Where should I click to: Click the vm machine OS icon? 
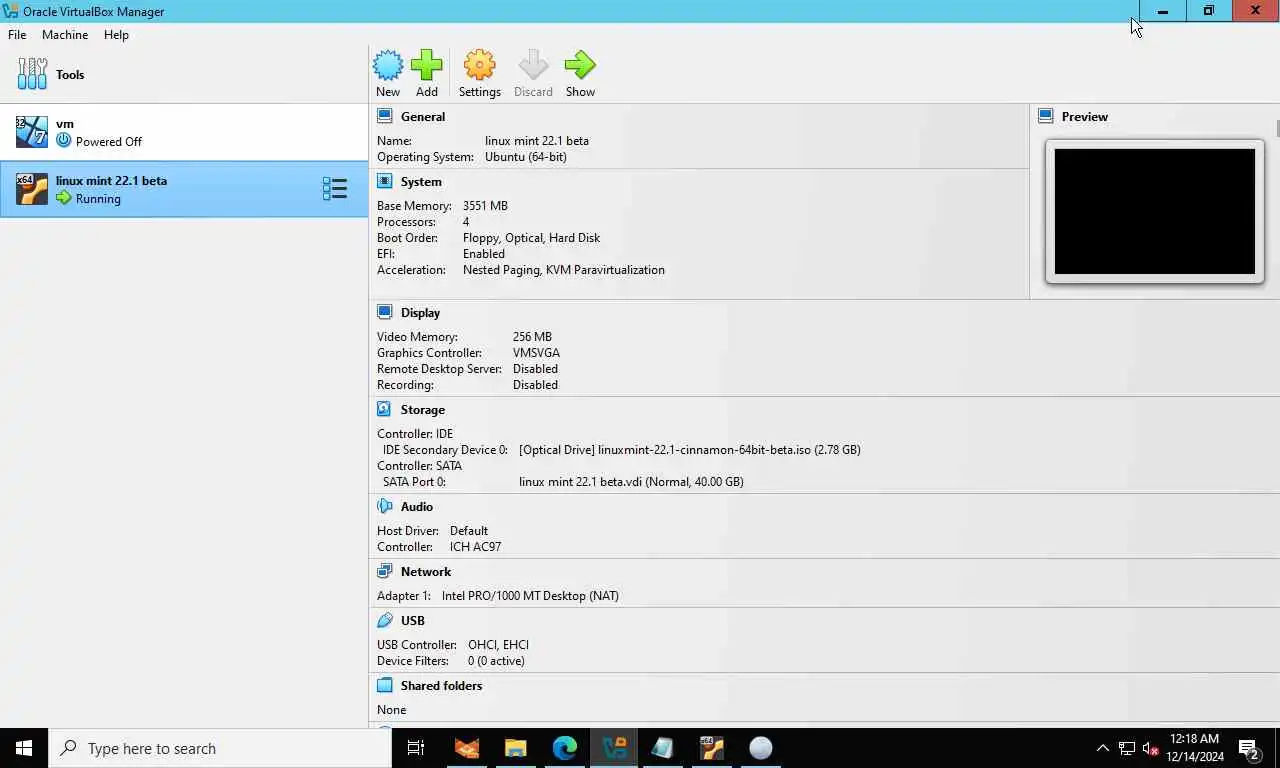coord(32,132)
